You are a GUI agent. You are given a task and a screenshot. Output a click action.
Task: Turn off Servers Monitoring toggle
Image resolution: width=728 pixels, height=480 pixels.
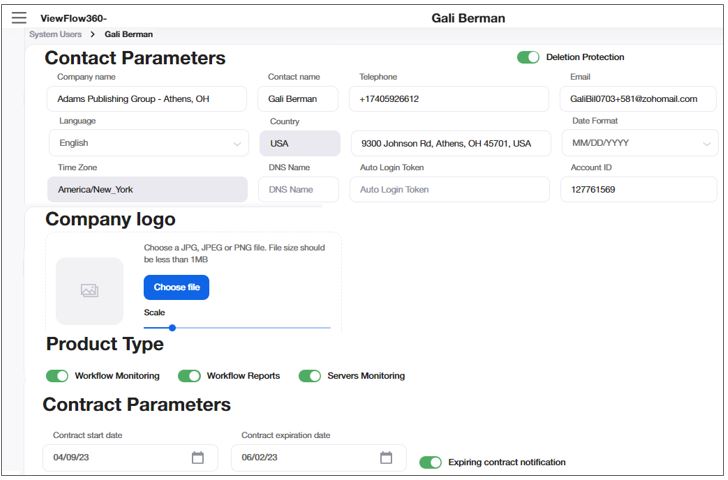pyautogui.click(x=310, y=376)
